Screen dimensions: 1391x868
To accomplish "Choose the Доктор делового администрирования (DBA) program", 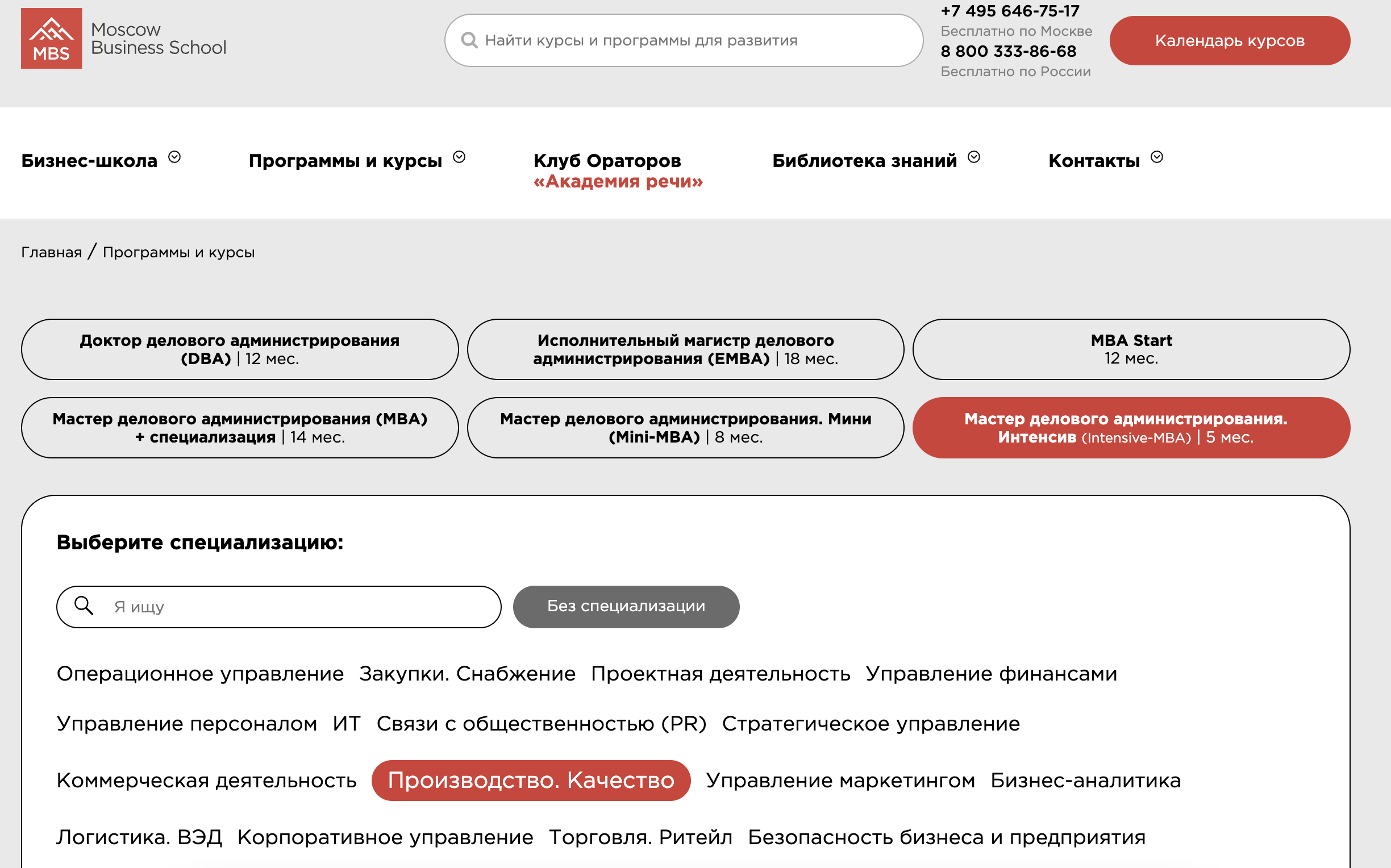I will (239, 349).
